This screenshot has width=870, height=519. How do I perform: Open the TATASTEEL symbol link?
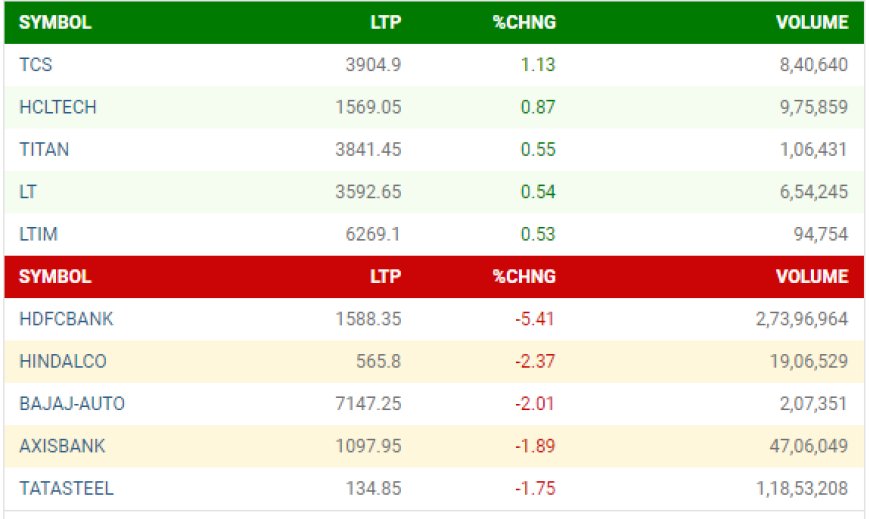[x=66, y=488]
